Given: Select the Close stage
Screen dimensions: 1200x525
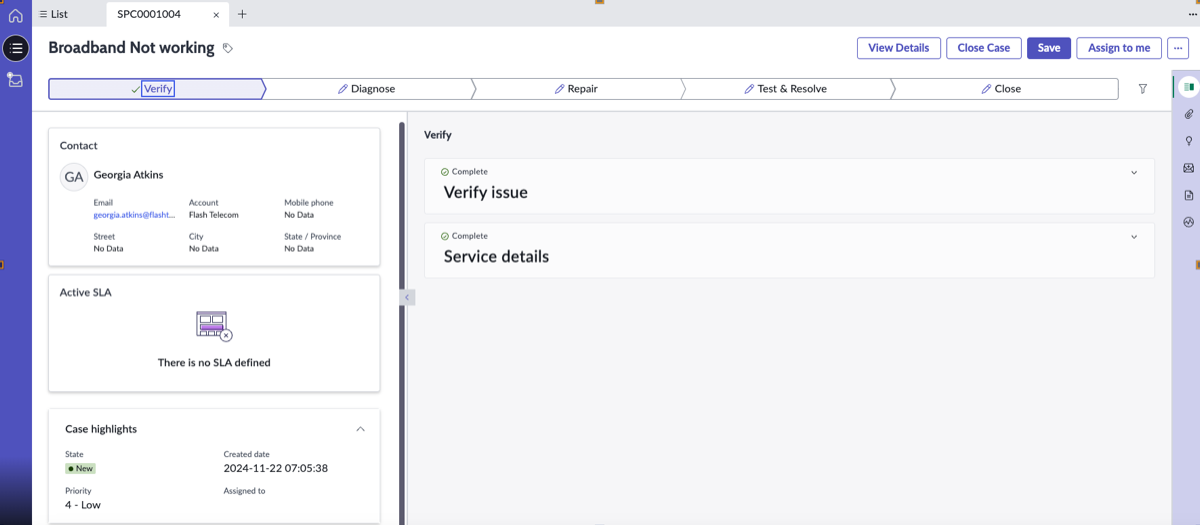Looking at the screenshot, I should click(x=1001, y=89).
